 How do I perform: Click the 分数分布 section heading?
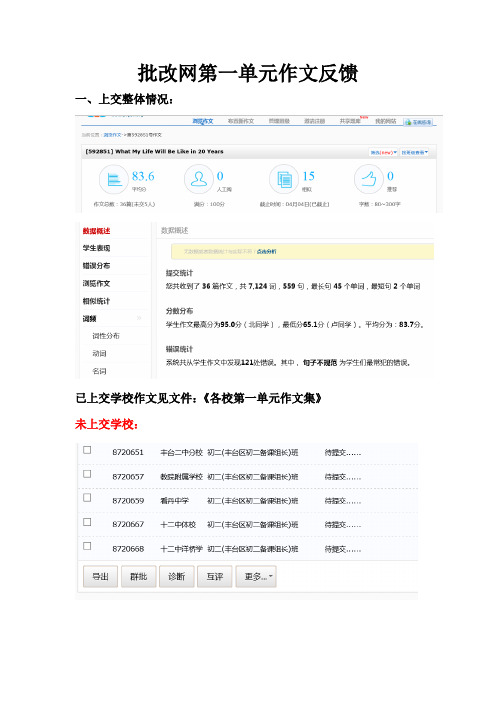(x=180, y=311)
